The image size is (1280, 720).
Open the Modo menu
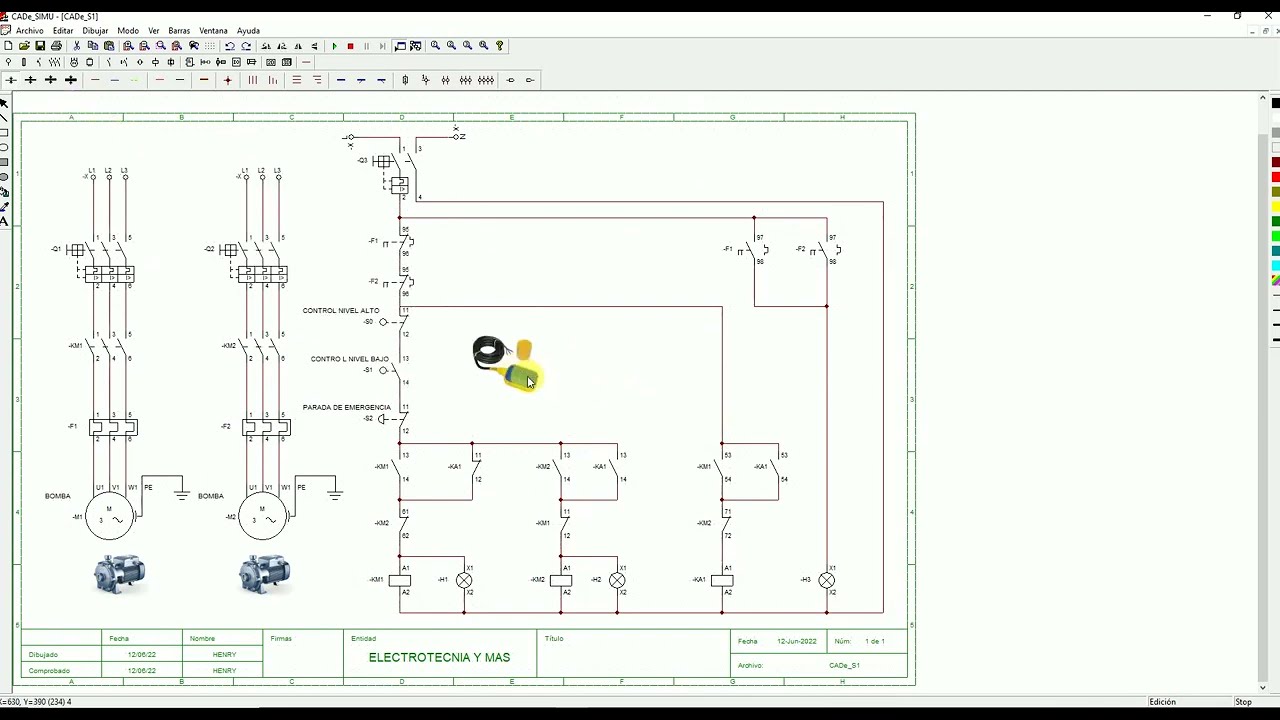(x=128, y=31)
